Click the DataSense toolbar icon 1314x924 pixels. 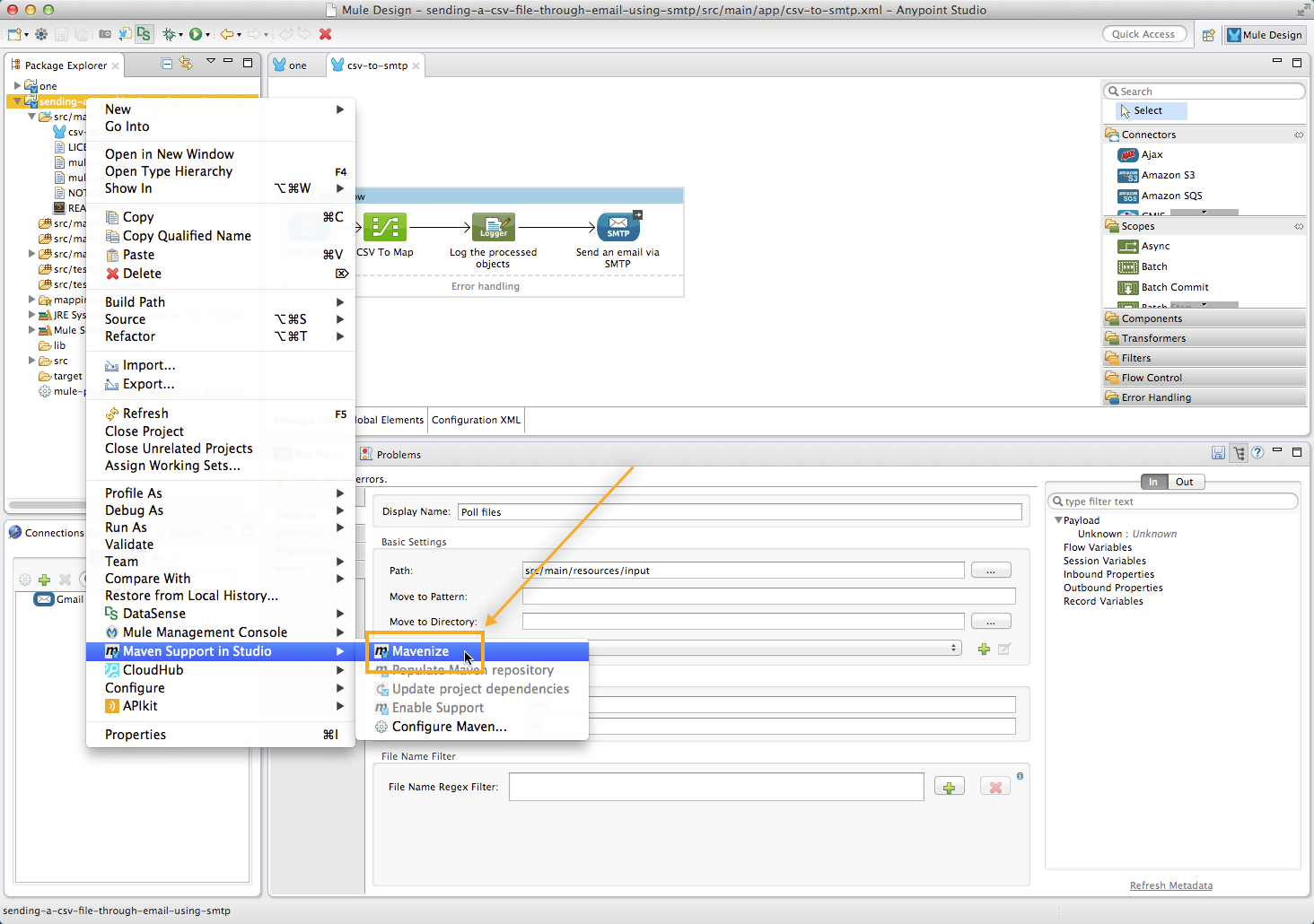point(144,34)
